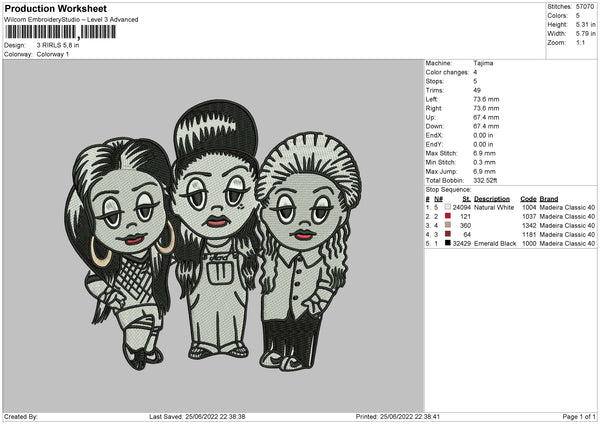Click the 'St.' column header

pos(466,199)
